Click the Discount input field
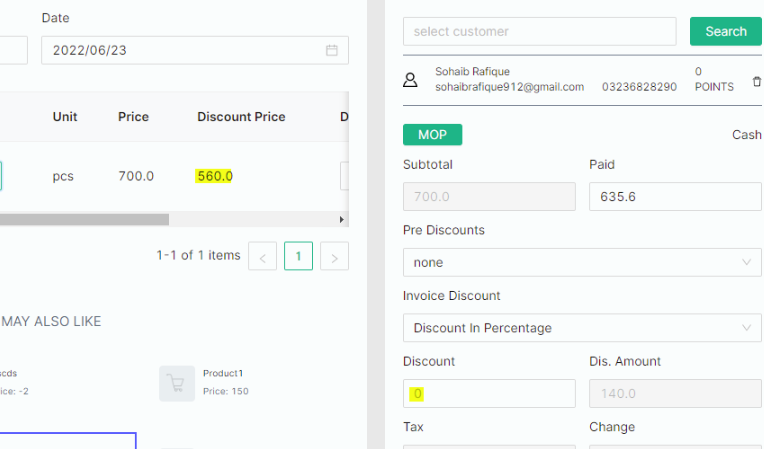 coord(489,394)
